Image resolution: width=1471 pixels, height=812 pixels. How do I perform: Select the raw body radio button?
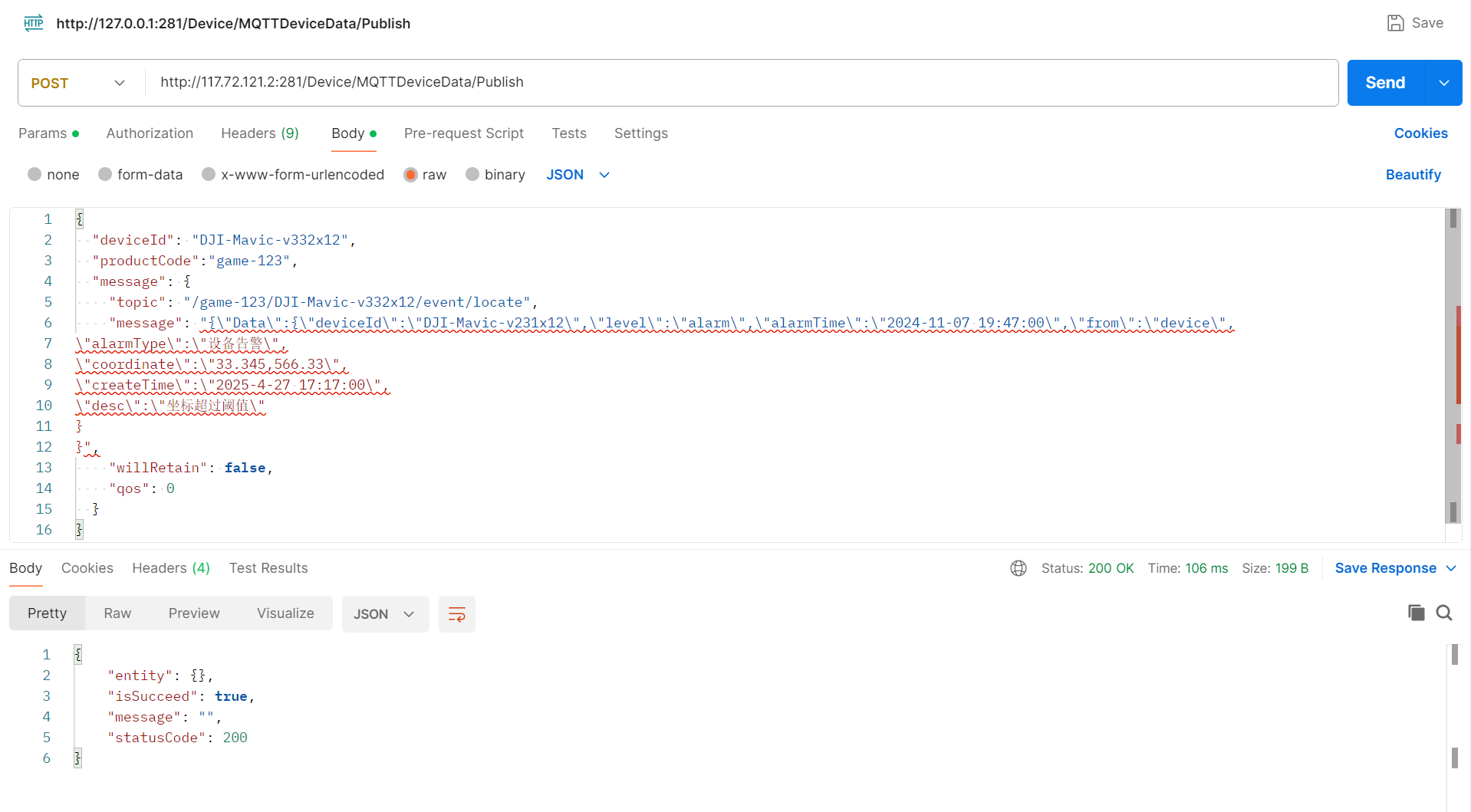[x=411, y=175]
